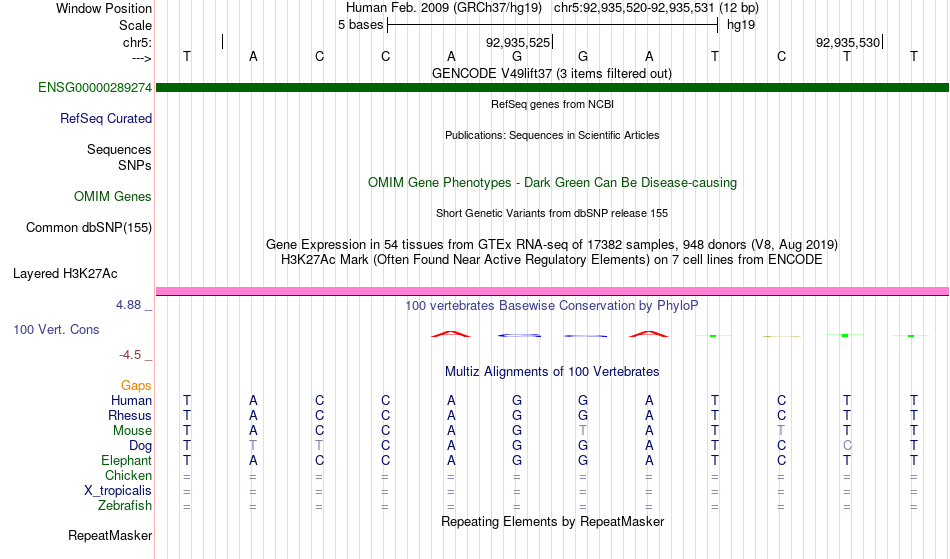
Task: Click the 100 Vert. Cons label
Action: (56, 329)
